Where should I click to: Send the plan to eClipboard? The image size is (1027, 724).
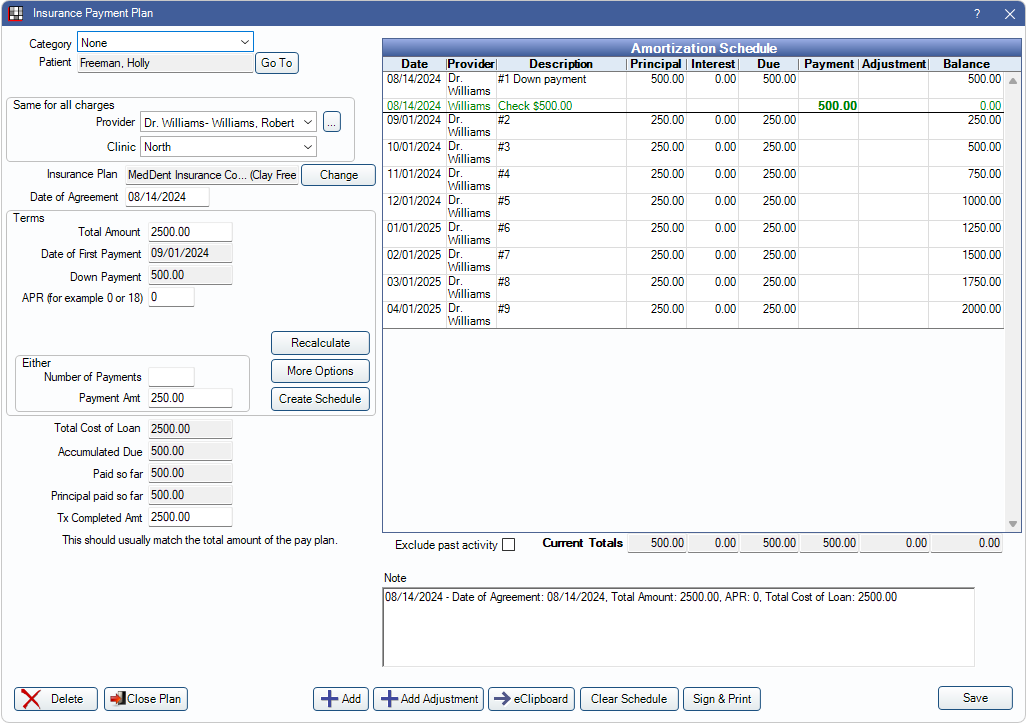coord(531,699)
